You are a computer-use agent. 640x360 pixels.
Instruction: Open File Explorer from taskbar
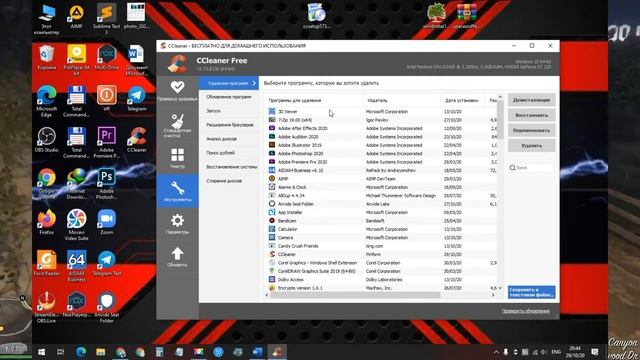pyautogui.click(x=100, y=352)
